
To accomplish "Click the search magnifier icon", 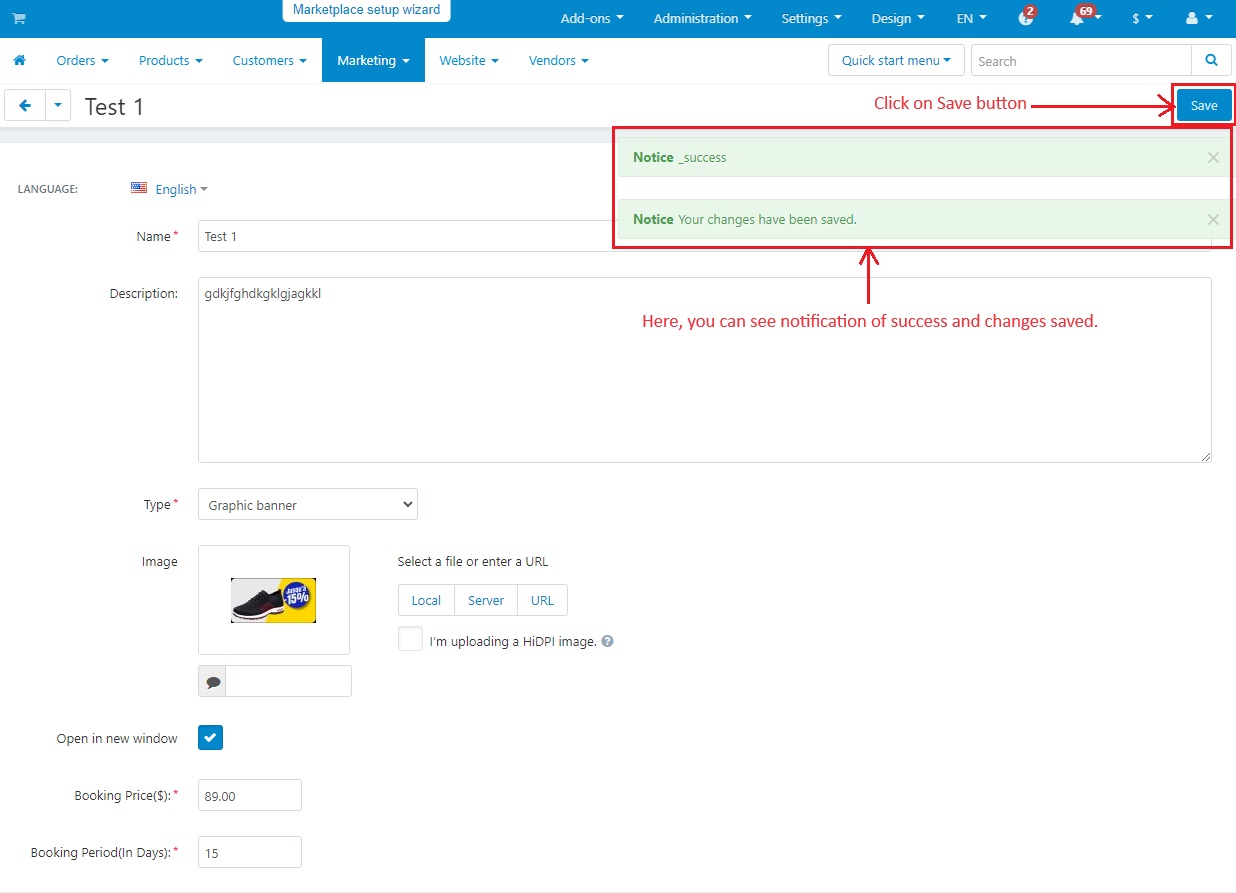I will click(x=1211, y=61).
